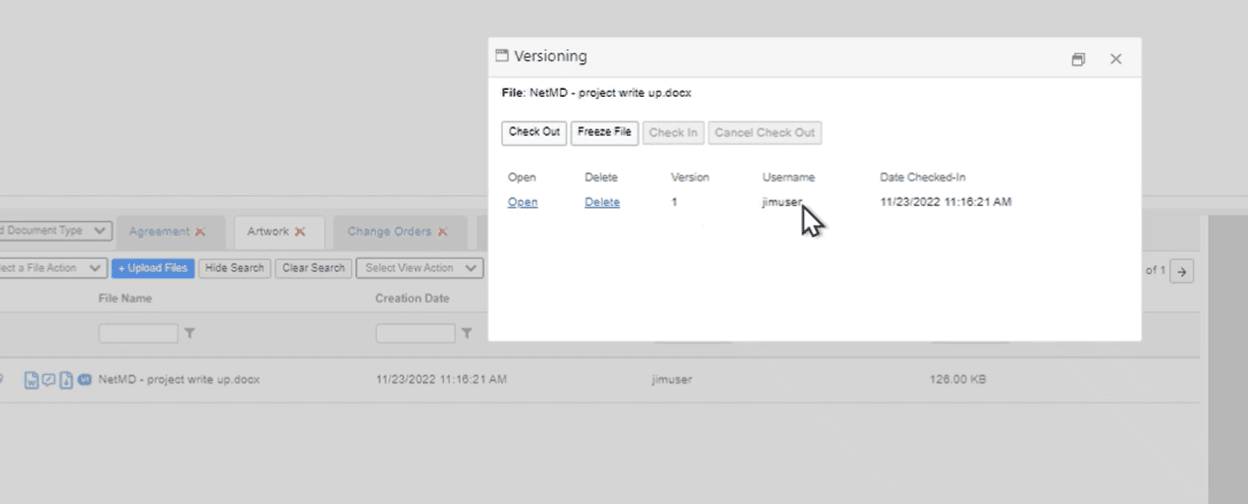Click the blue version badge next to NetMD file
This screenshot has width=1248, height=504.
[85, 380]
